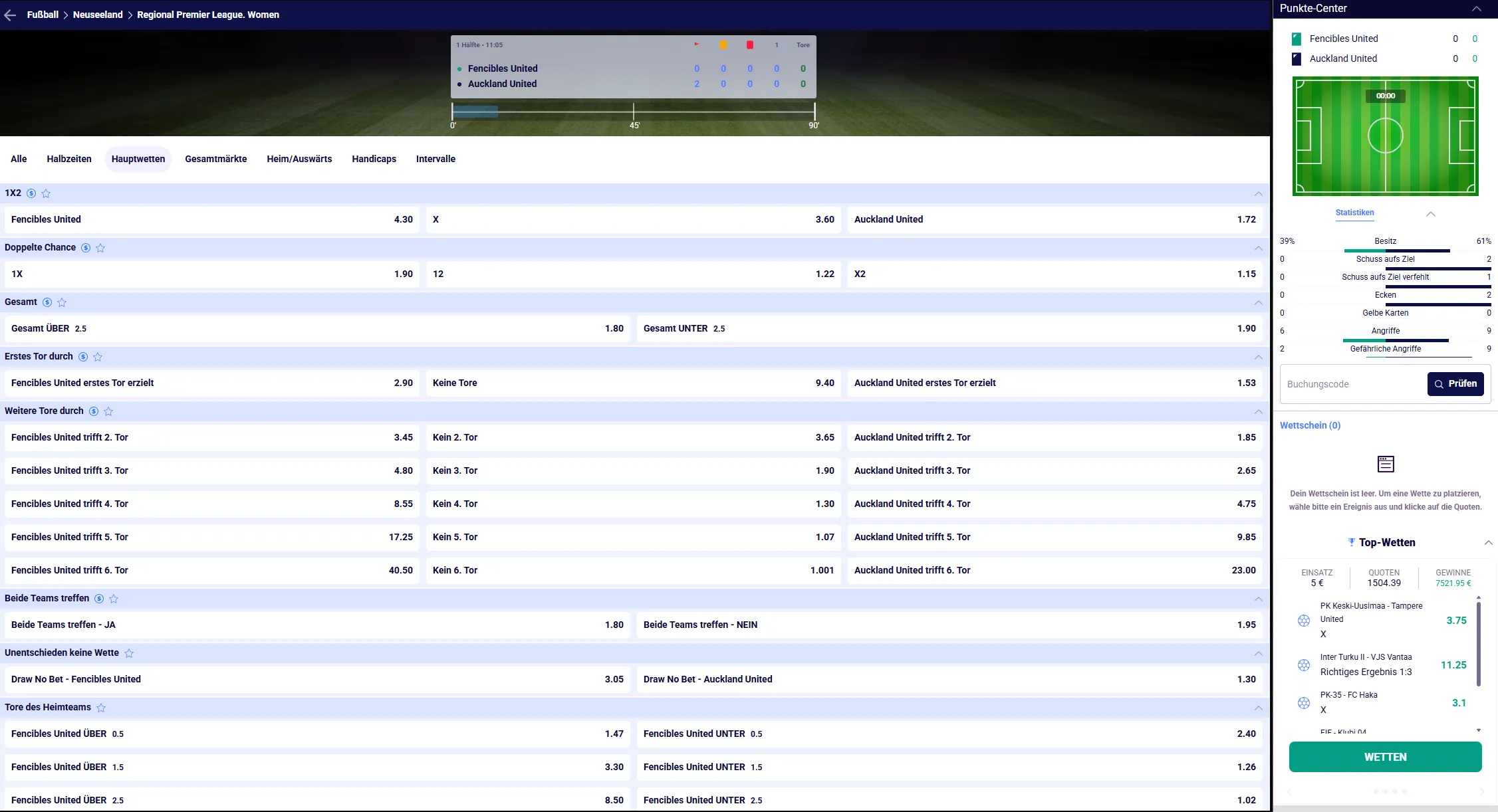Click the Top-Wetten trophy icon

pos(1351,542)
